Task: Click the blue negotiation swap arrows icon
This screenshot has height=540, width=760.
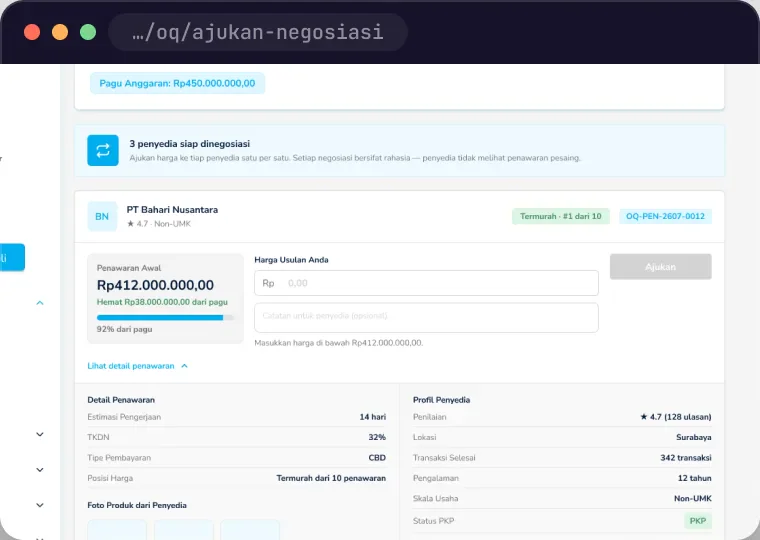Action: click(x=103, y=150)
